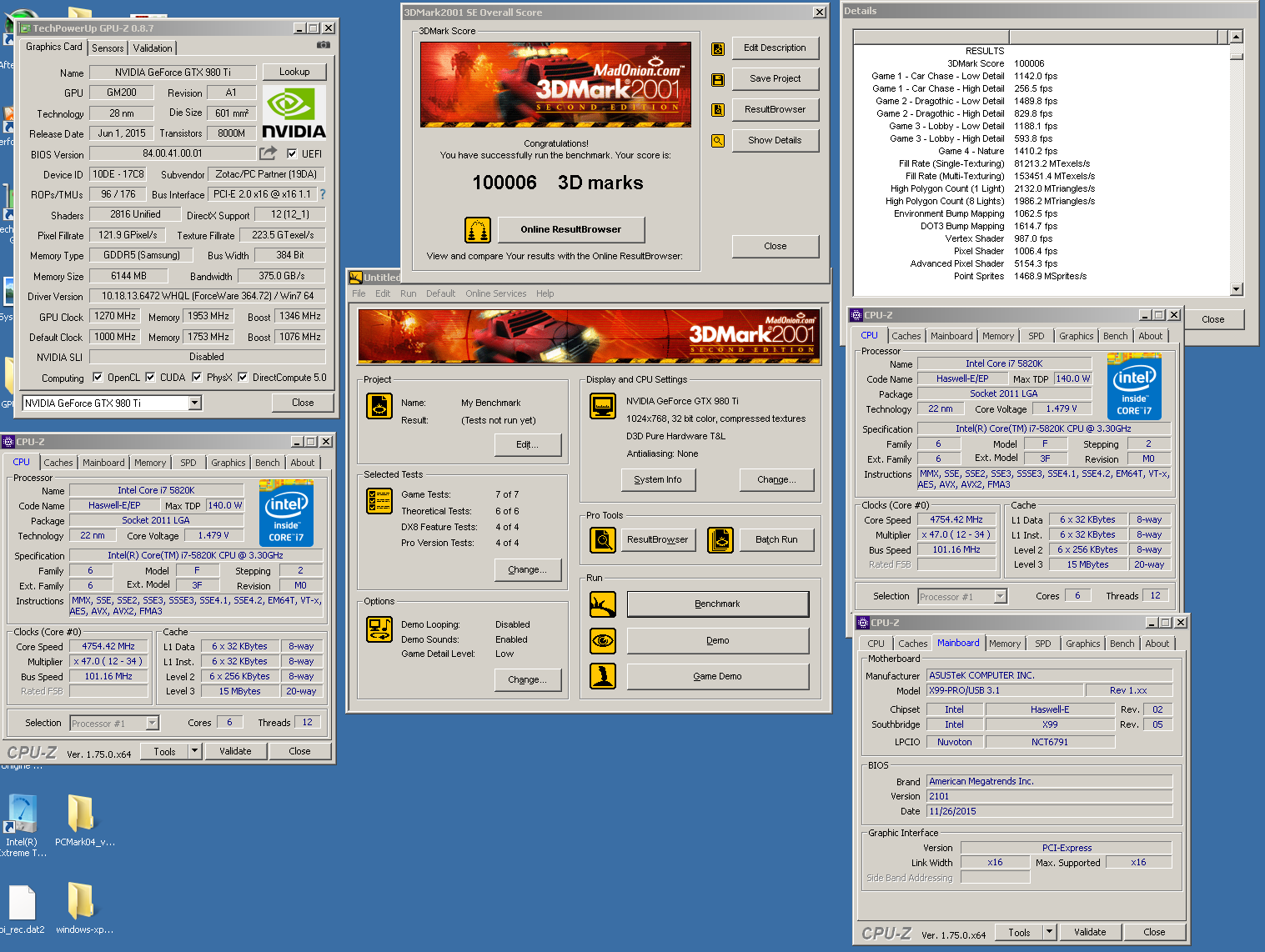The height and width of the screenshot is (952, 1265).
Task: Click the Edit button in Project section
Action: 527,444
